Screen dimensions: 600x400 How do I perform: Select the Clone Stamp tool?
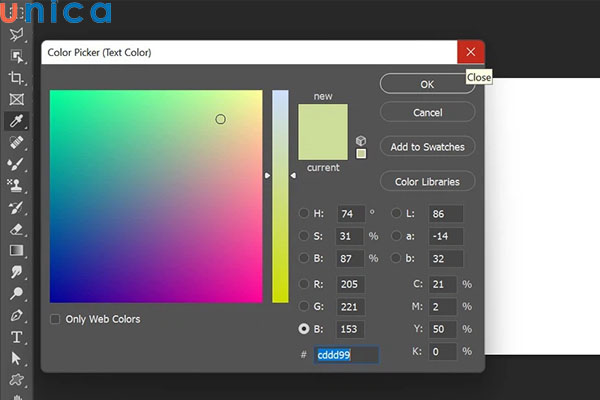[16, 185]
